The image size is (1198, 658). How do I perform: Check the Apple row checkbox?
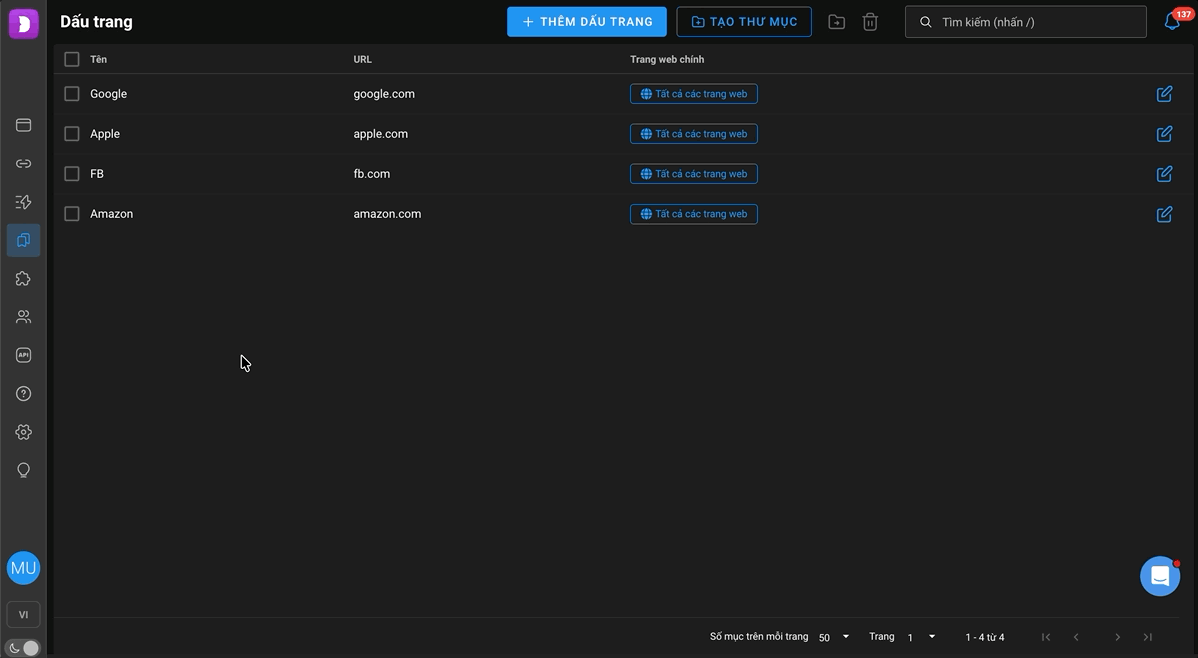(72, 134)
